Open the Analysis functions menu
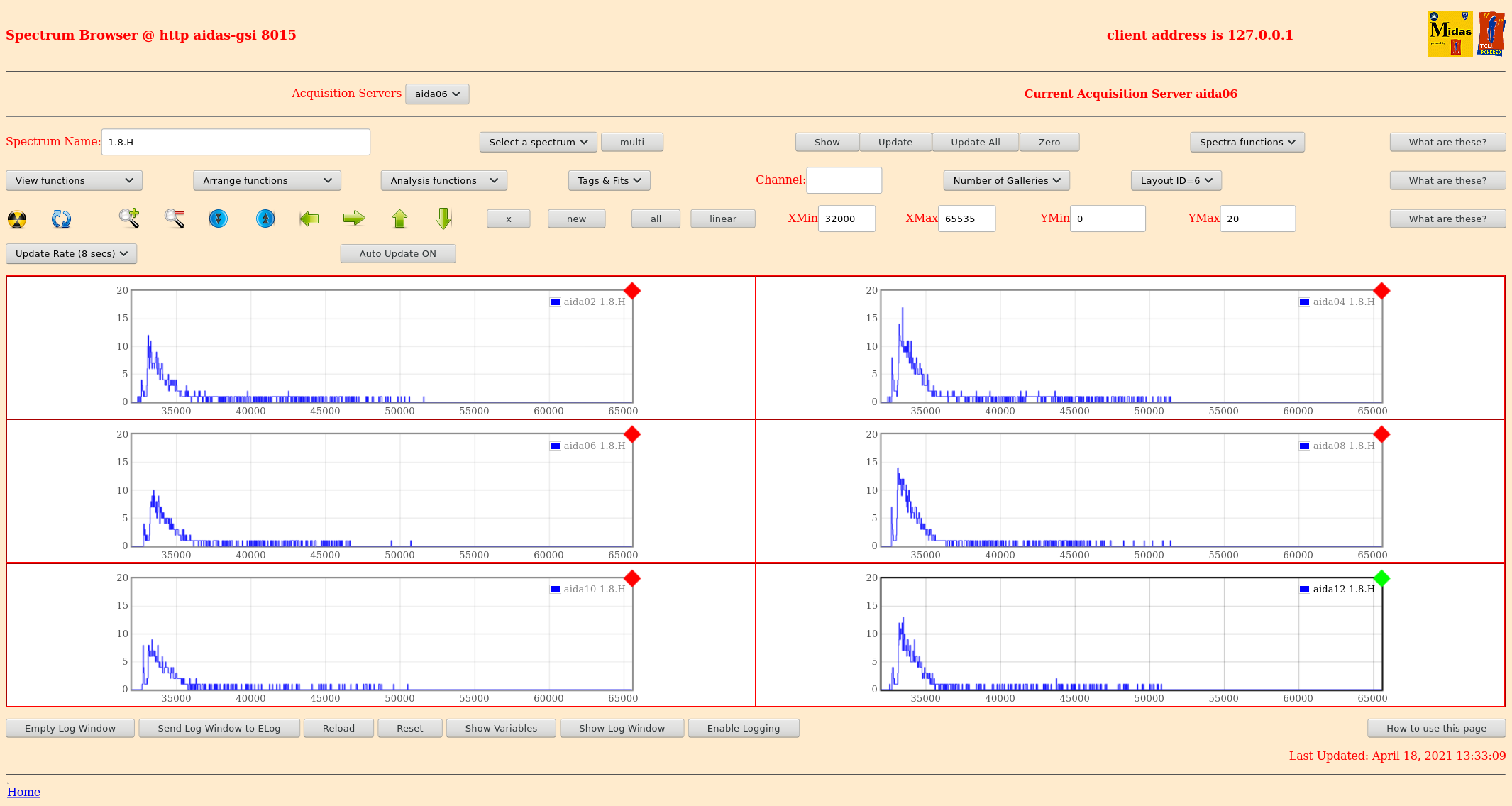 tap(443, 180)
